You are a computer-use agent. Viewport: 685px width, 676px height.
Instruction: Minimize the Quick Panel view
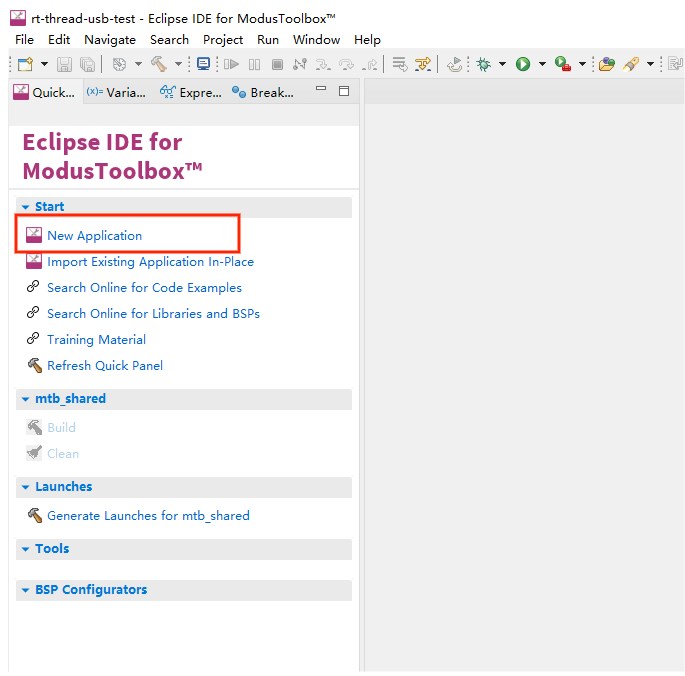[321, 89]
